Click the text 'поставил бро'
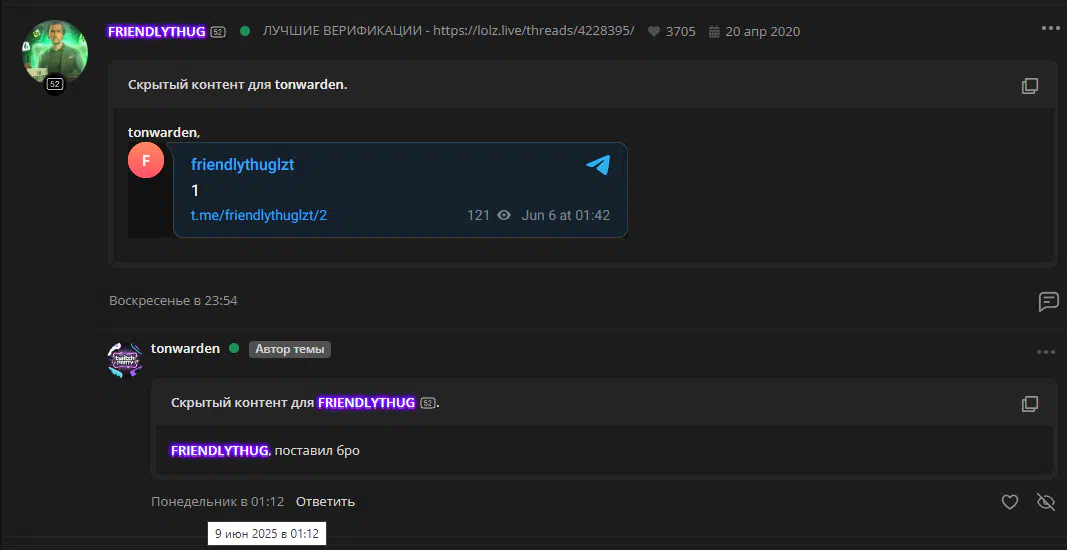The image size is (1067, 550). click(x=317, y=451)
